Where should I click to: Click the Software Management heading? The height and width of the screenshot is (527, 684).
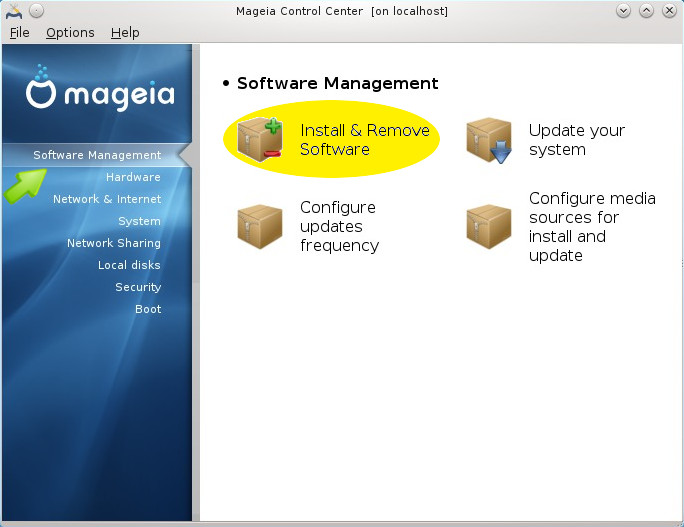point(337,83)
